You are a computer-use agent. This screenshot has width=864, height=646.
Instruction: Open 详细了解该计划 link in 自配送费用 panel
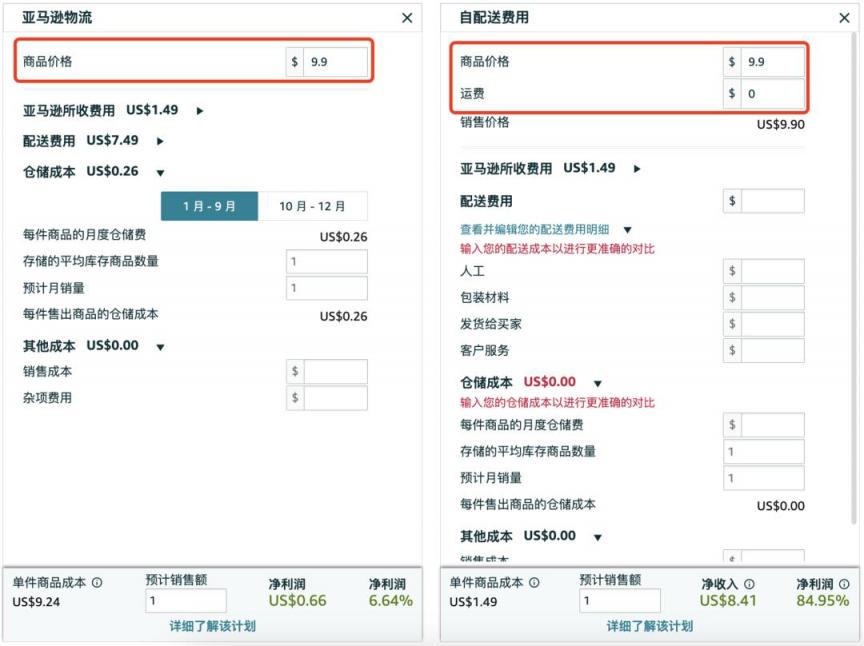[x=650, y=626]
